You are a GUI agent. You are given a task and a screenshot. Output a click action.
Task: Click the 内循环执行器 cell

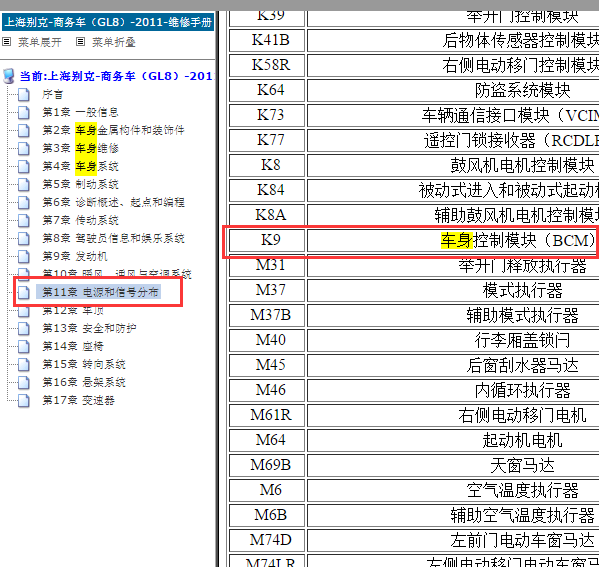(453, 390)
